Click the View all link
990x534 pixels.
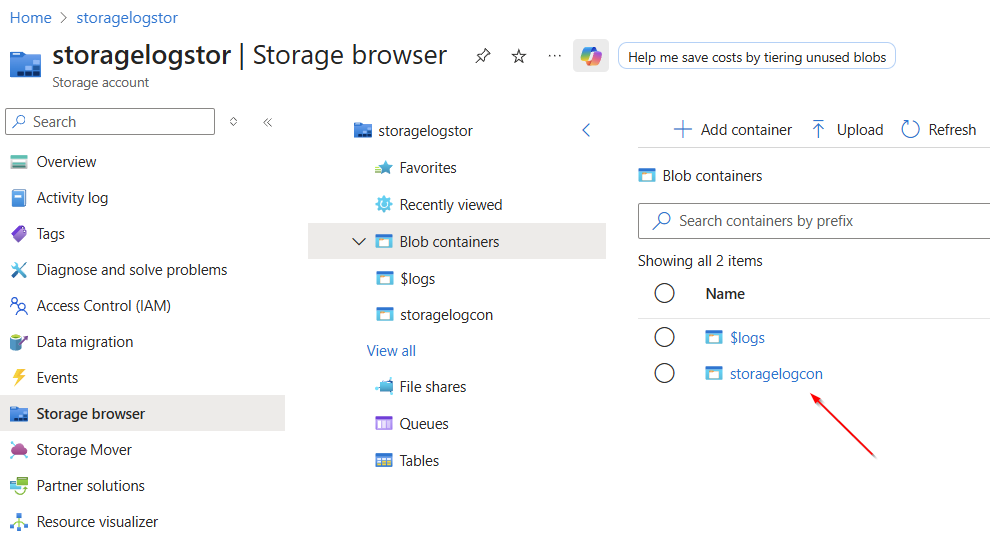click(391, 351)
